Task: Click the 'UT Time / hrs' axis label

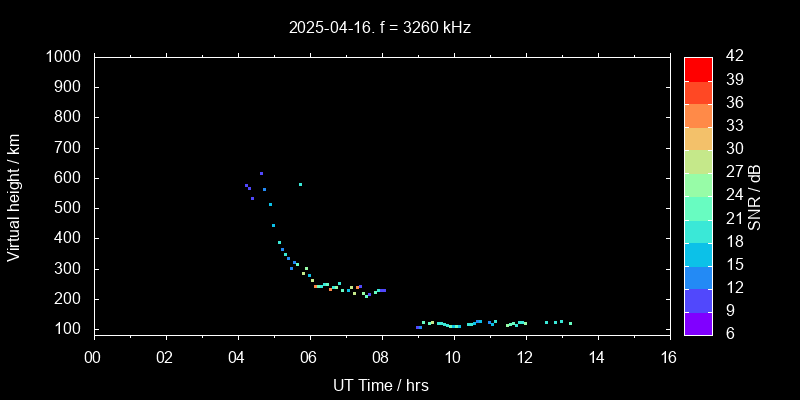Action: click(x=381, y=384)
